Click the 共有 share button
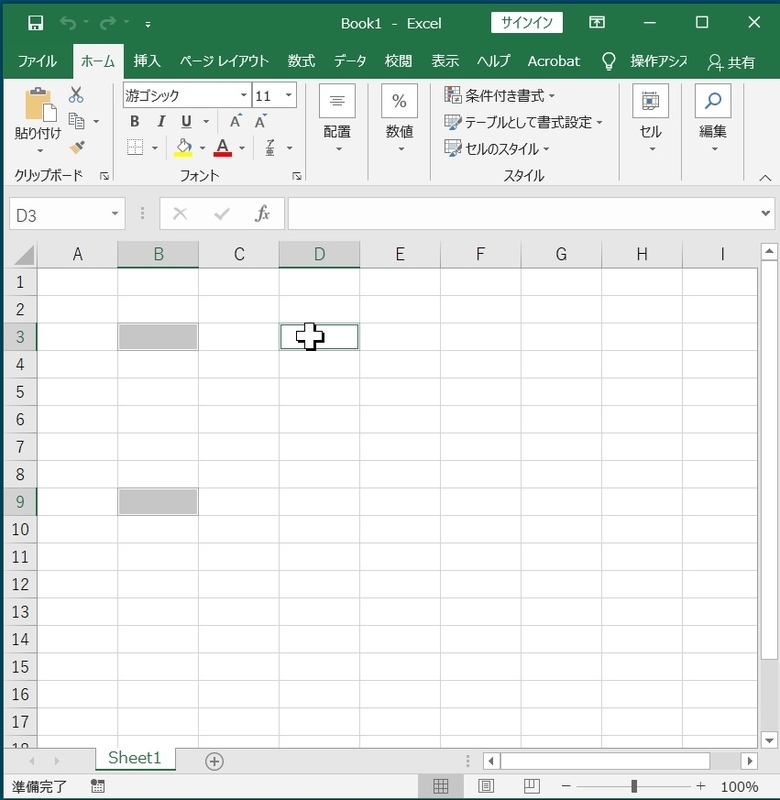This screenshot has width=780, height=800. point(731,62)
